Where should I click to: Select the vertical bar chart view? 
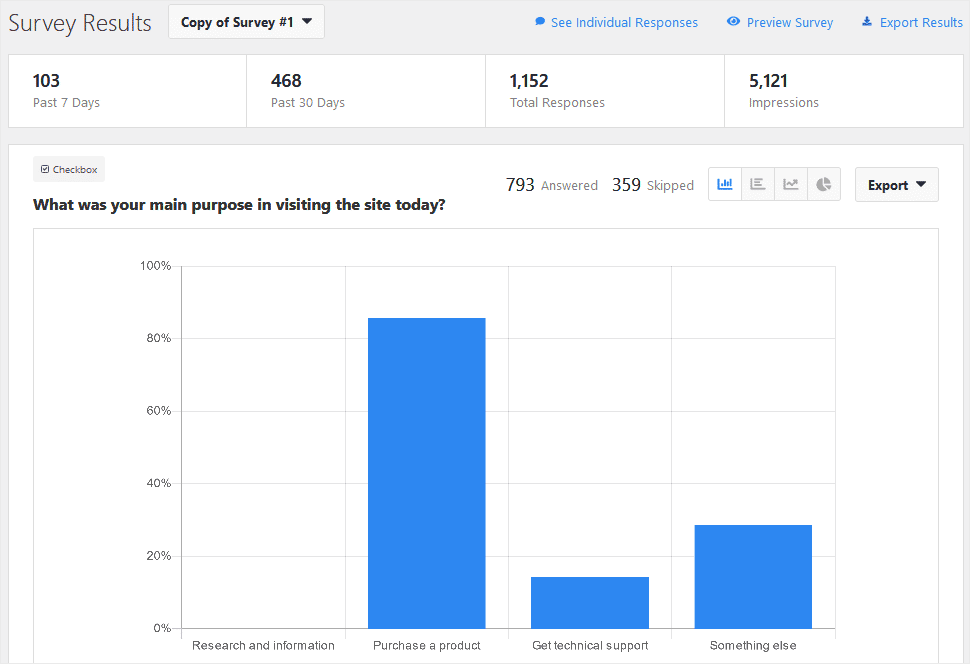click(724, 184)
